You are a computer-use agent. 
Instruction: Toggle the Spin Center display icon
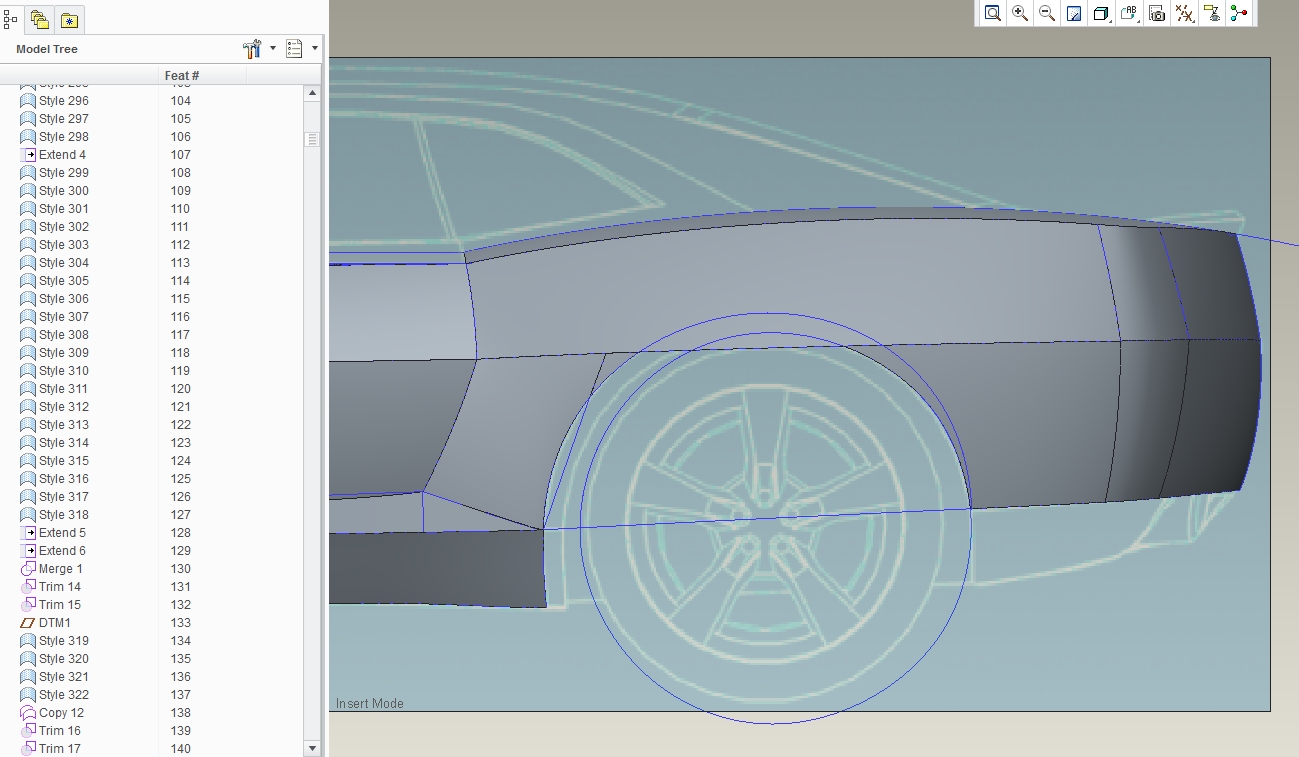tap(1239, 13)
